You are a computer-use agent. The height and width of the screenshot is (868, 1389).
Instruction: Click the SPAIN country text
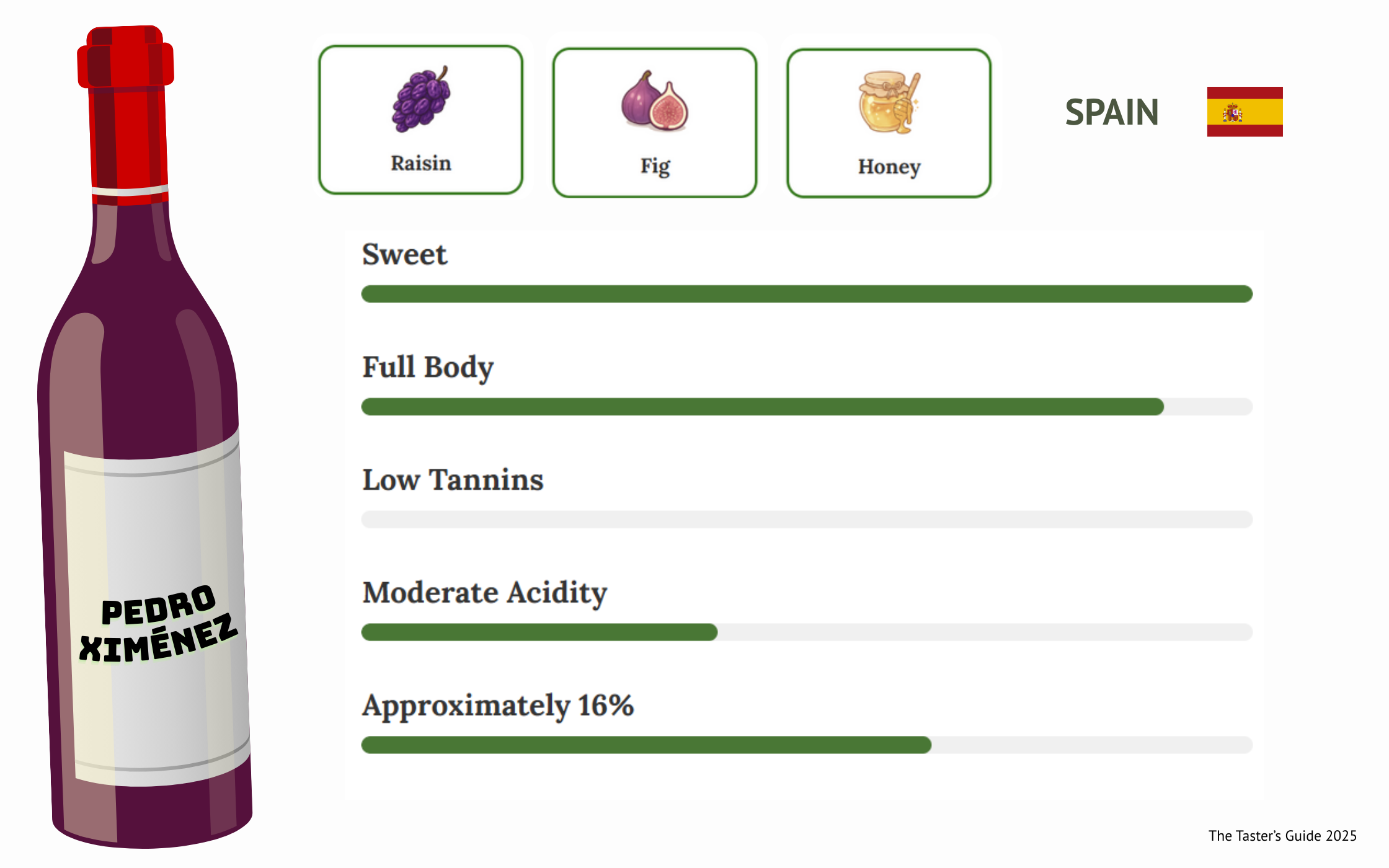point(1112,112)
